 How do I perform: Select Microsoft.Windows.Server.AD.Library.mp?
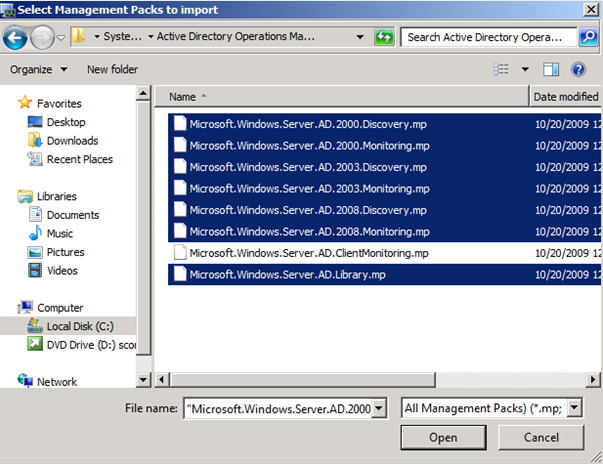[384, 275]
